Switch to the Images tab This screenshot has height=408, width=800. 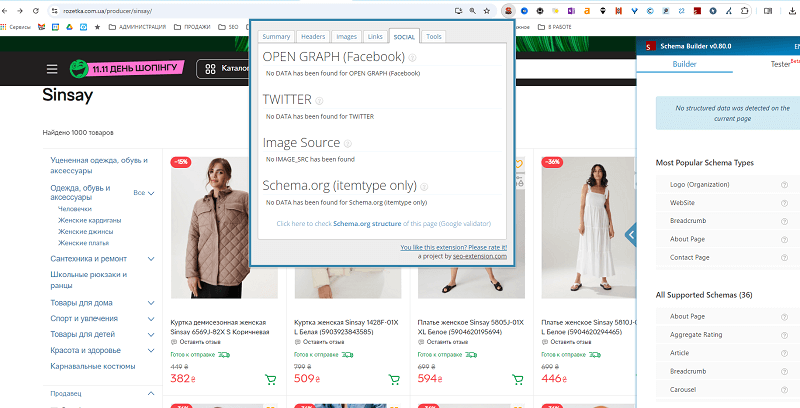346,36
